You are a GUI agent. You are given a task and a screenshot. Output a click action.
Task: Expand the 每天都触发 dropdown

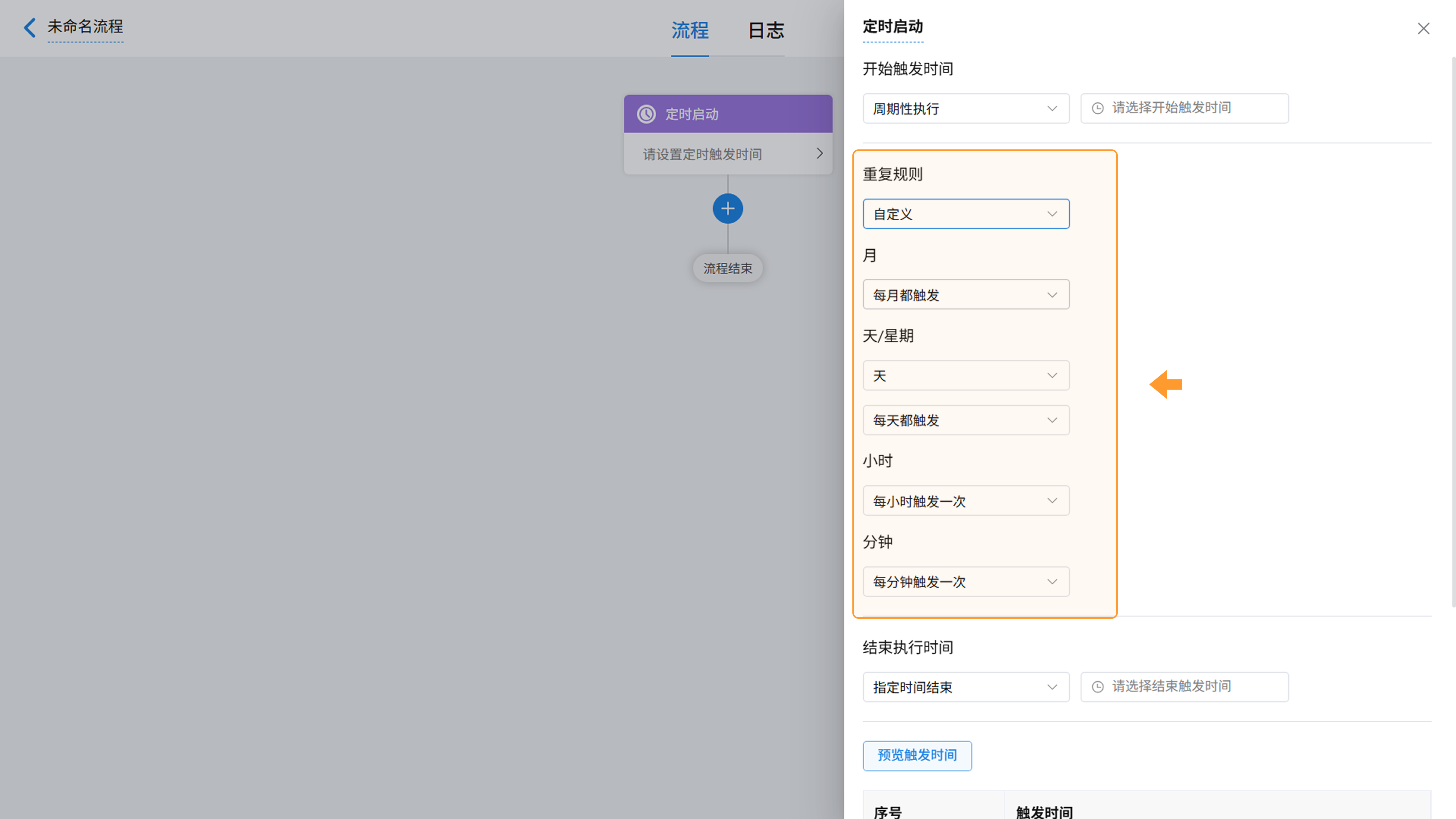click(965, 420)
